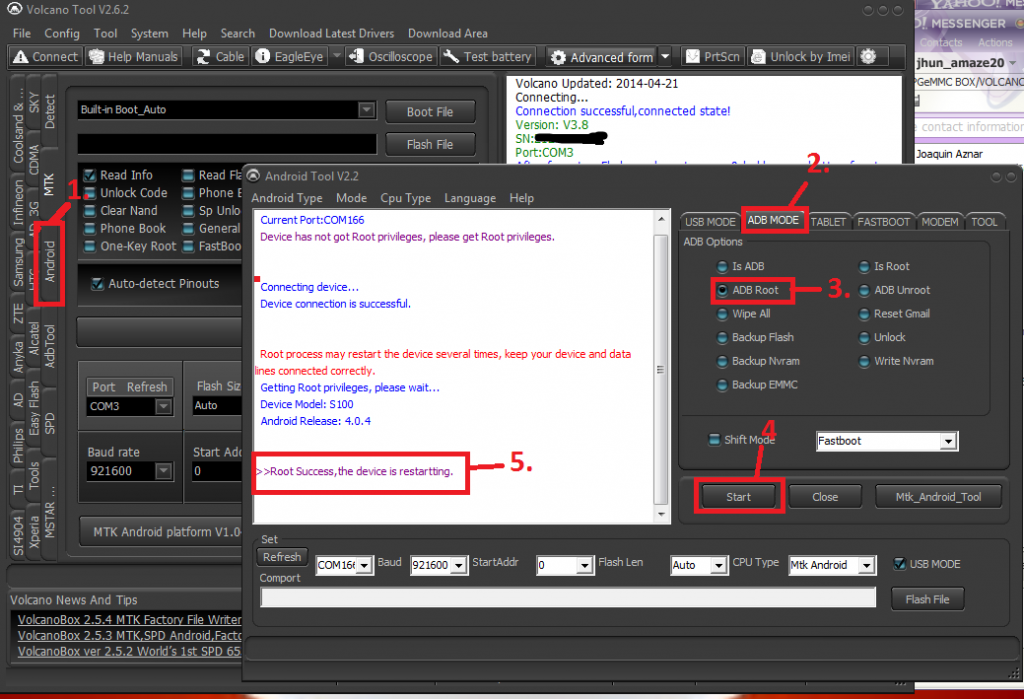
Task: Open the Config menu in Volcano Tool
Action: (62, 33)
